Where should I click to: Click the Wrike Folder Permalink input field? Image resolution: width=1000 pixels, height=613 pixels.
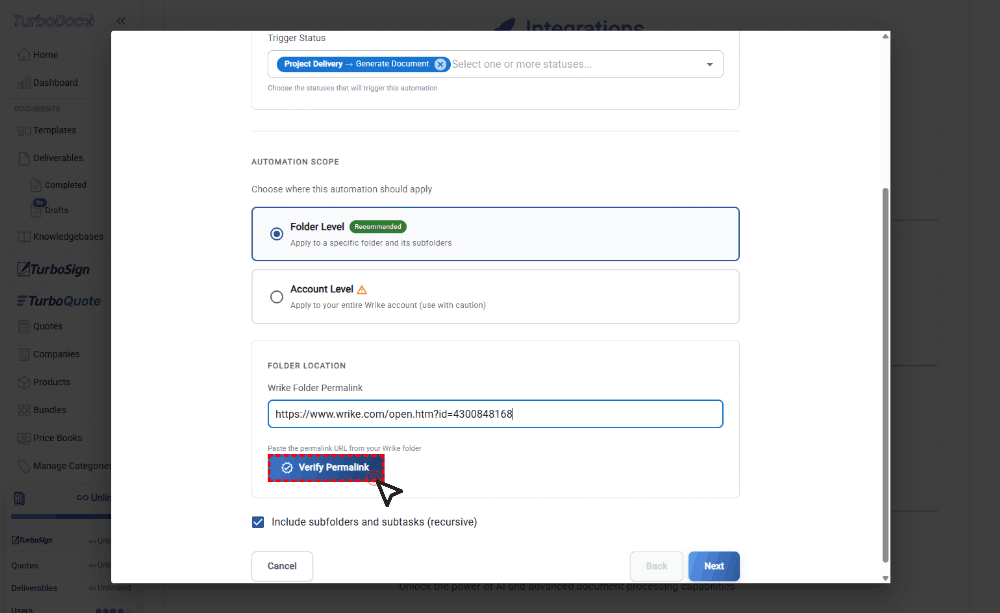[495, 414]
